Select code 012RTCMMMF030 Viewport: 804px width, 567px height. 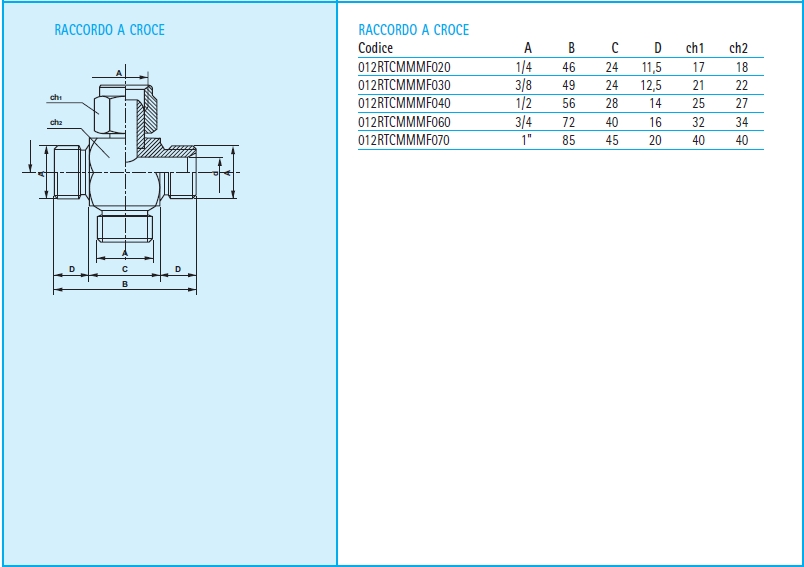404,85
